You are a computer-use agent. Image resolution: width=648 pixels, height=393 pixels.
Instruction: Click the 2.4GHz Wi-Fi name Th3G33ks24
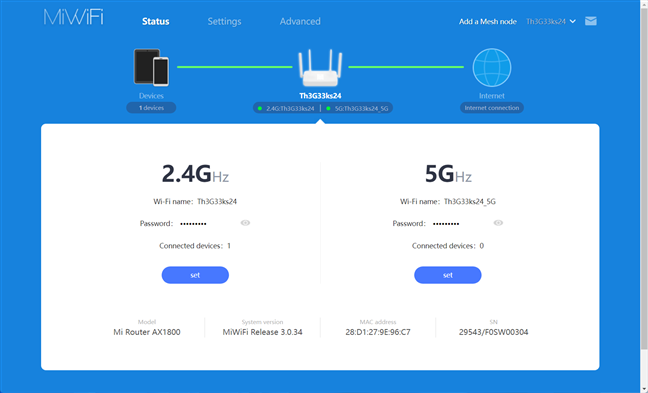point(217,202)
